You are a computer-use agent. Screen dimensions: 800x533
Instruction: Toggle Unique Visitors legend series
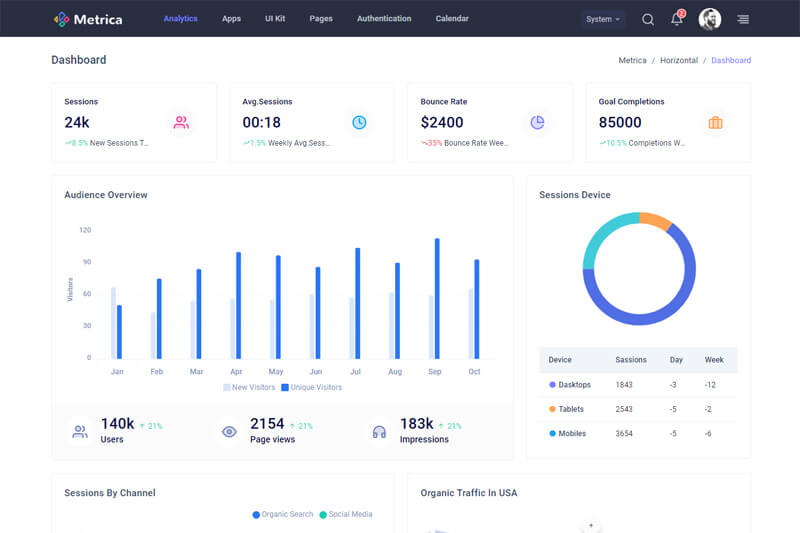(x=311, y=387)
